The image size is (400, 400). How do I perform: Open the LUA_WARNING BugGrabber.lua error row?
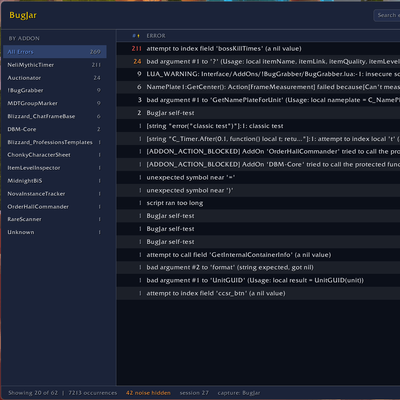[x=258, y=74]
